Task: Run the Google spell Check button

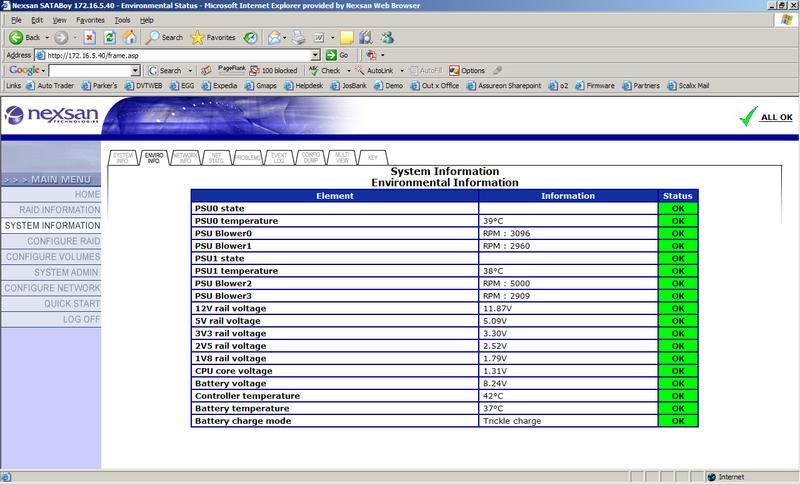Action: (x=324, y=70)
